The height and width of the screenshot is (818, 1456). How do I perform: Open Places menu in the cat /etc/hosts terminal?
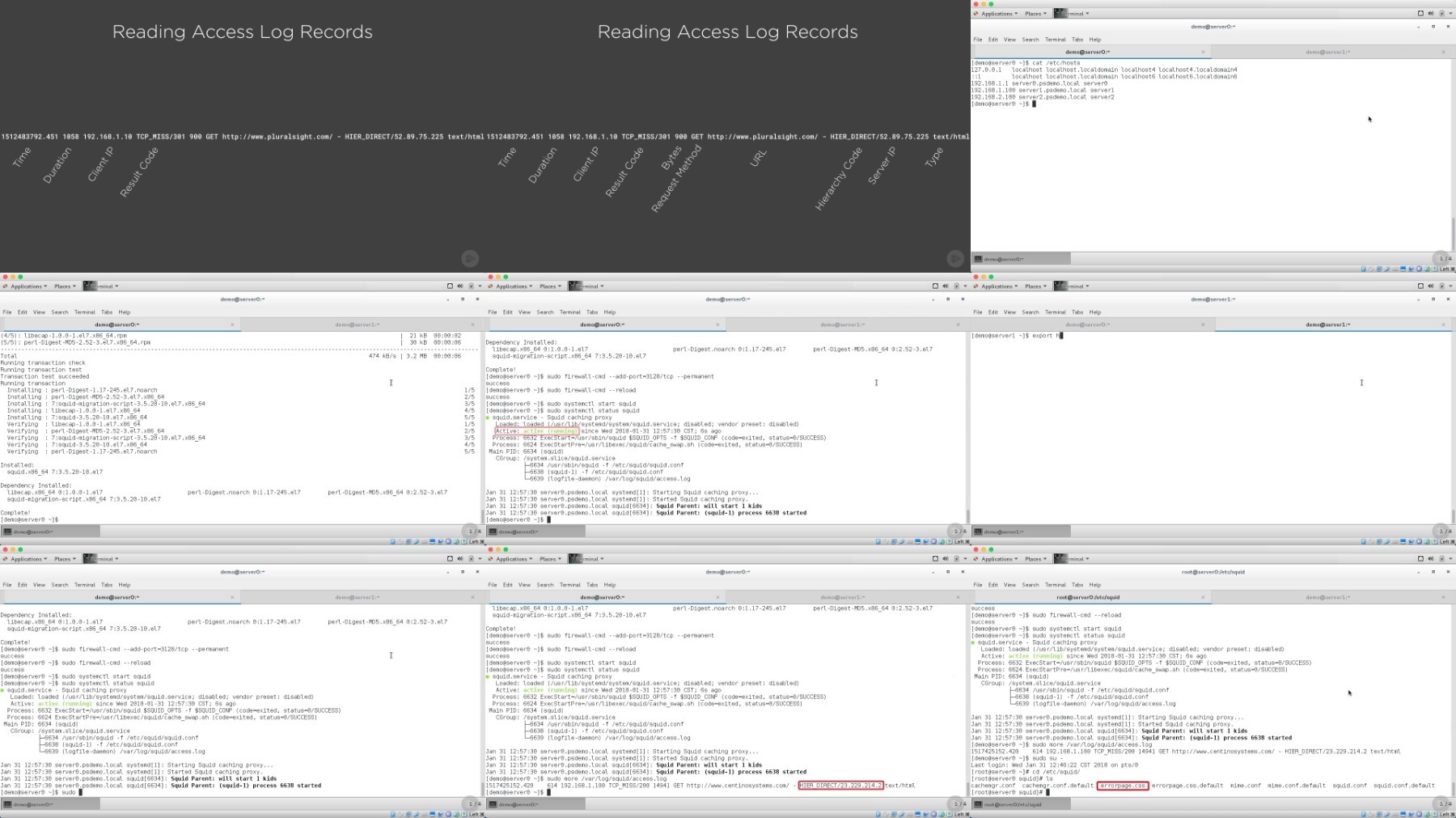coord(1035,14)
